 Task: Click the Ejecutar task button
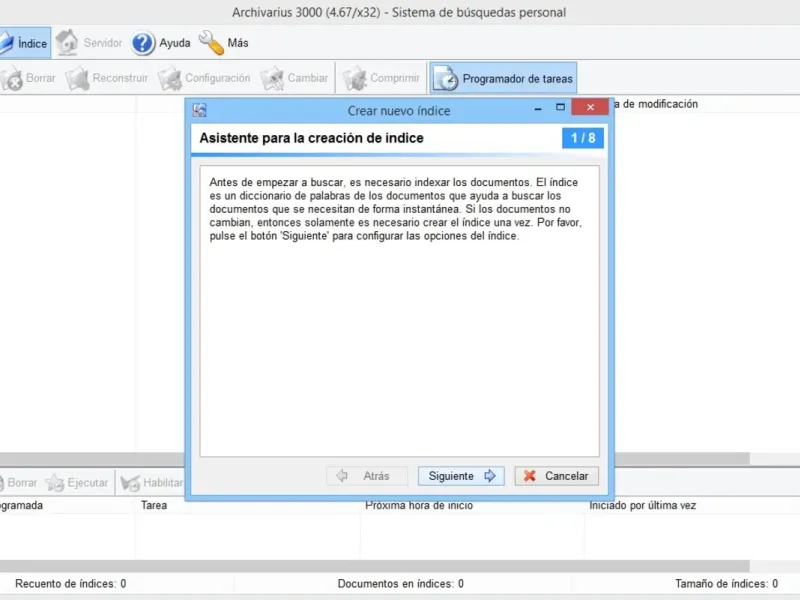pyautogui.click(x=77, y=483)
